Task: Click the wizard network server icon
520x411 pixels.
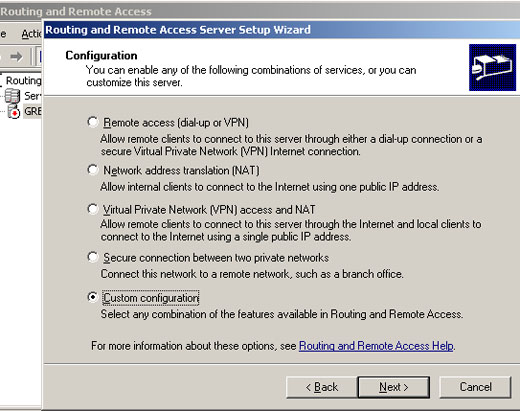Action: tap(492, 68)
